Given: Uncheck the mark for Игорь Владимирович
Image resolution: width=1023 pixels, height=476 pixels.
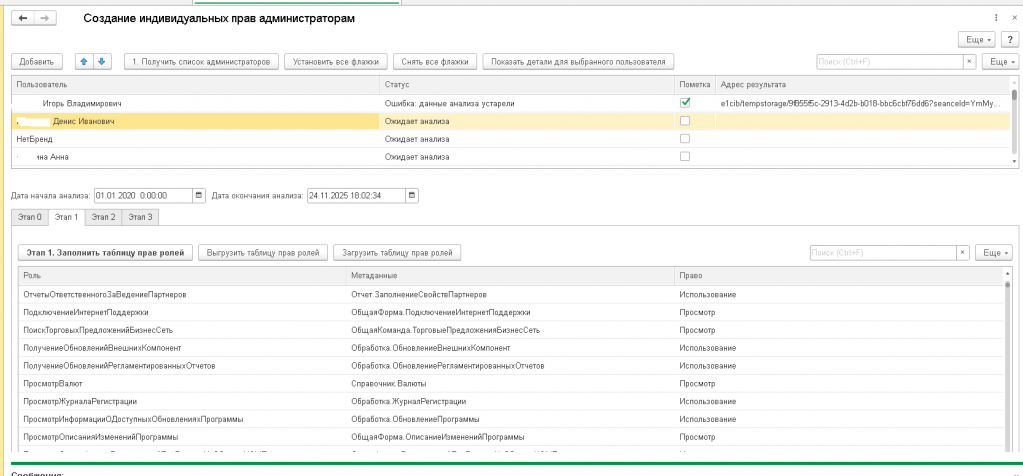Looking at the screenshot, I should tap(685, 103).
